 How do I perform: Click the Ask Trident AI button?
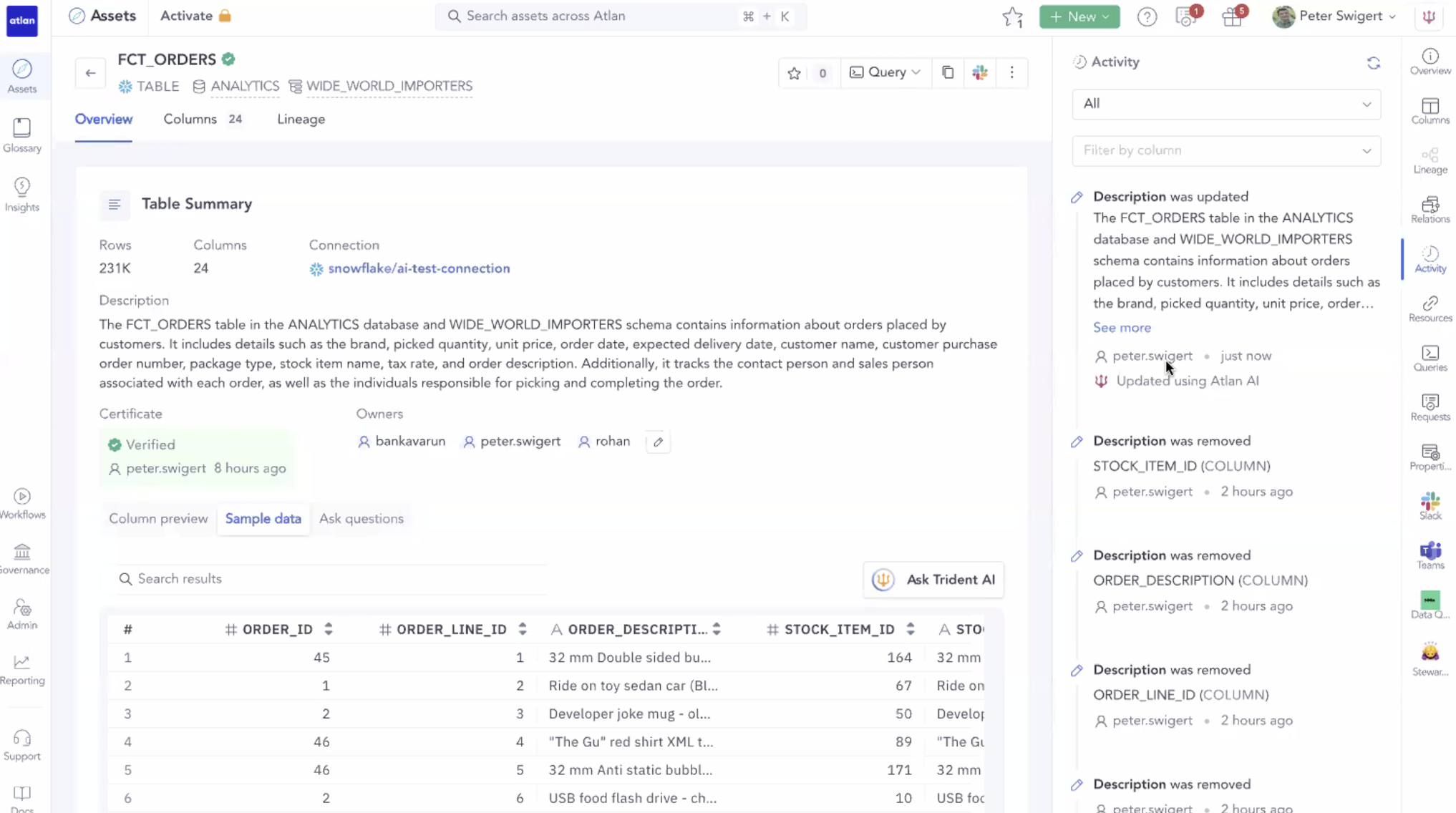[x=933, y=580]
